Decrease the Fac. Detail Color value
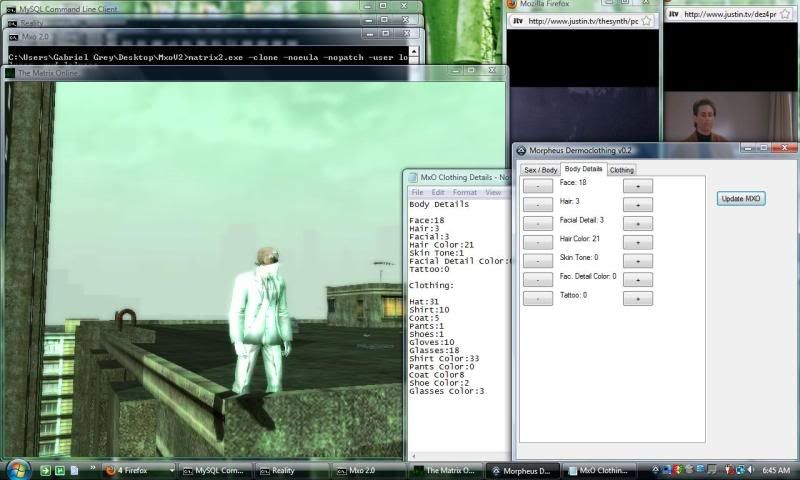This screenshot has height=480, width=800. point(538,280)
